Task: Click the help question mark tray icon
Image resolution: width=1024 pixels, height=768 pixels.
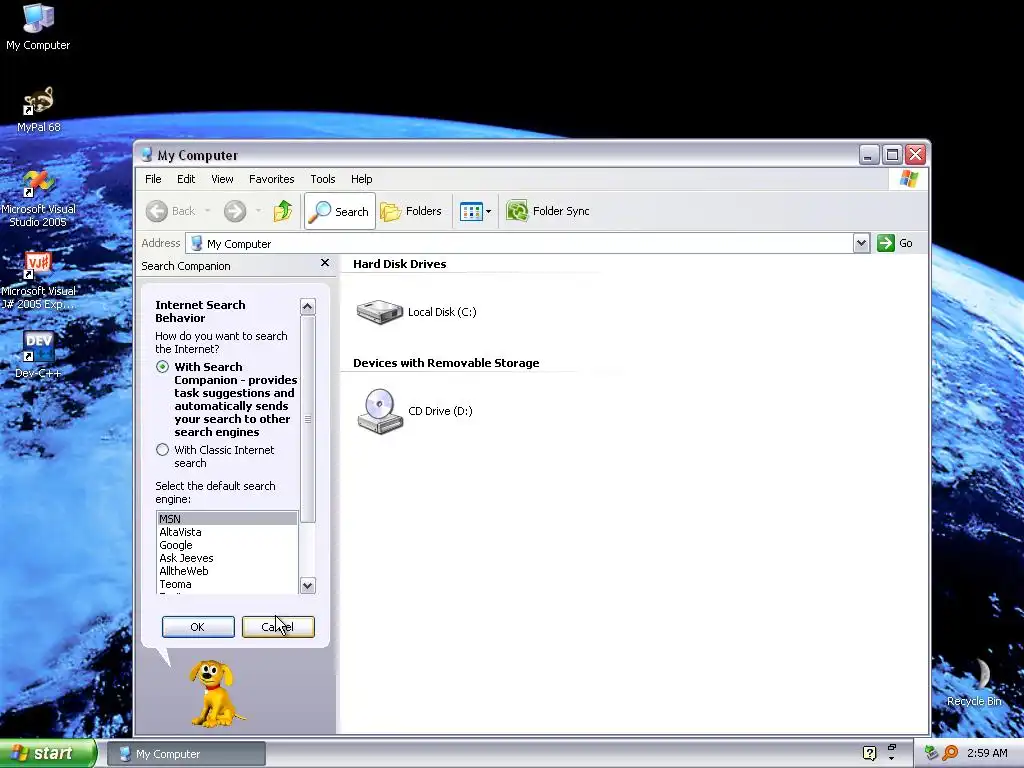Action: pyautogui.click(x=869, y=753)
